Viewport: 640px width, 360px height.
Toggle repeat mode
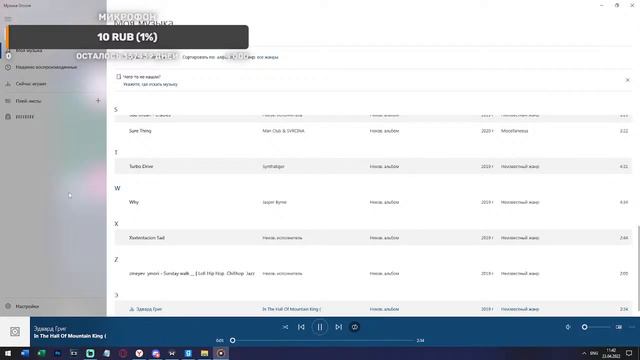click(x=355, y=327)
